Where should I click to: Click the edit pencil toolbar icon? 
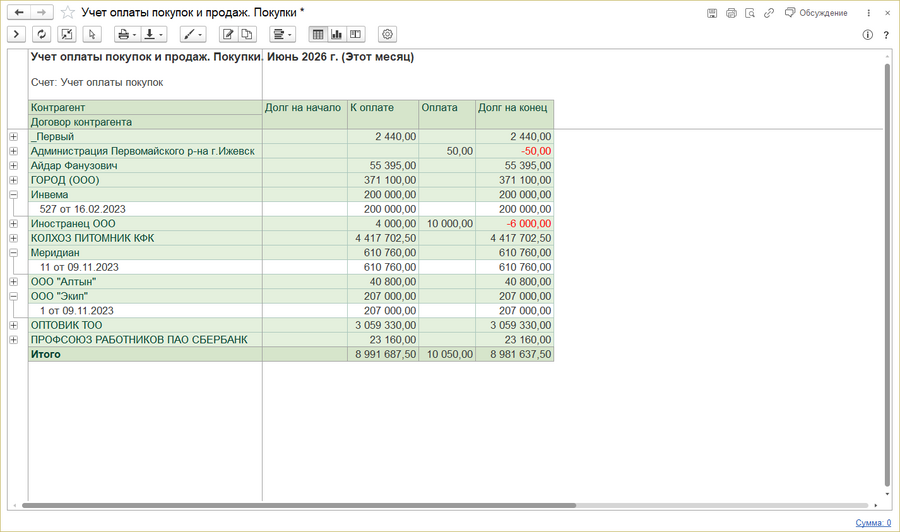click(228, 34)
